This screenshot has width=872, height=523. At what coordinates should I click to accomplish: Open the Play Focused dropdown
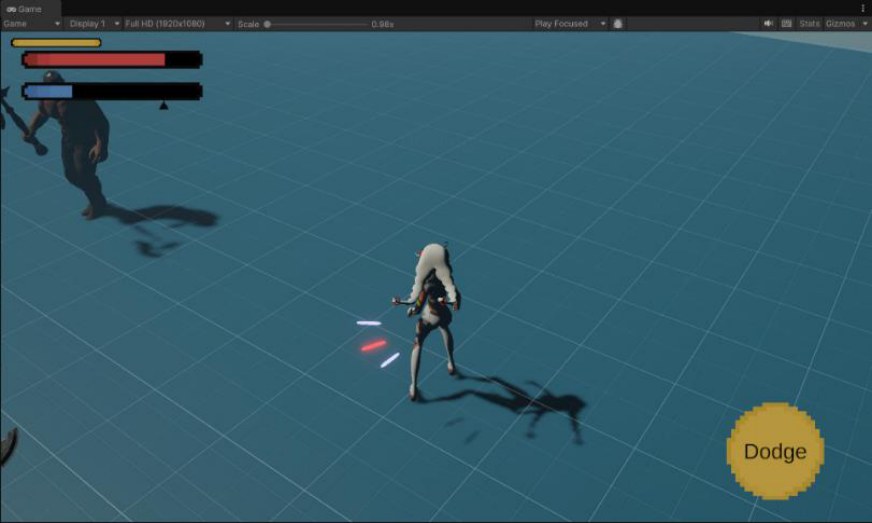pyautogui.click(x=569, y=24)
